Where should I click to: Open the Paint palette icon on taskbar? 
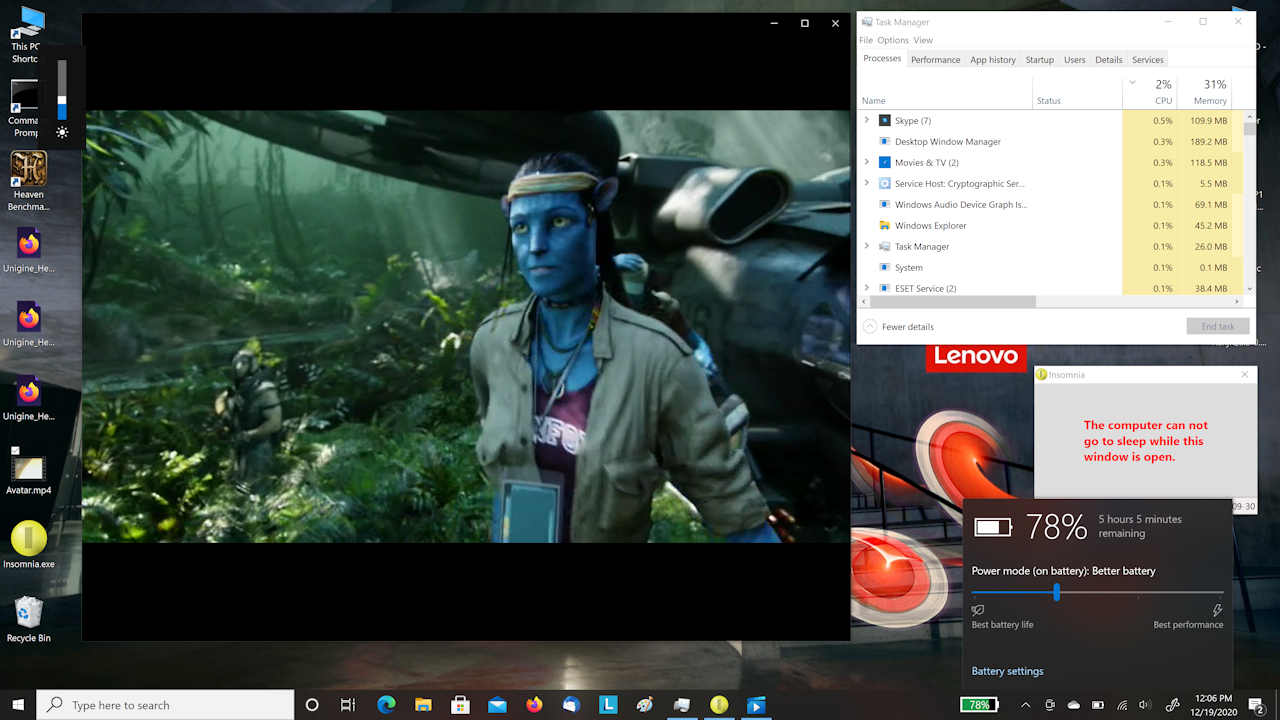645,705
